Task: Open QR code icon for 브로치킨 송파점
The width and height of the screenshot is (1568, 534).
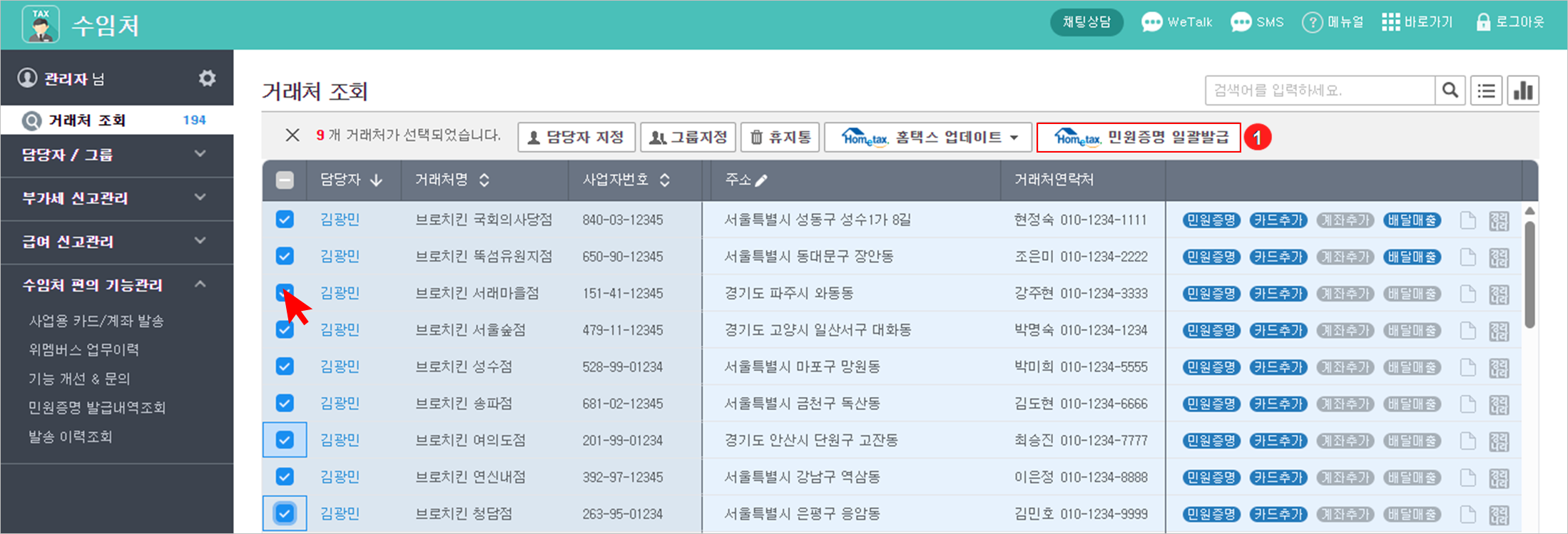Action: tap(1499, 404)
